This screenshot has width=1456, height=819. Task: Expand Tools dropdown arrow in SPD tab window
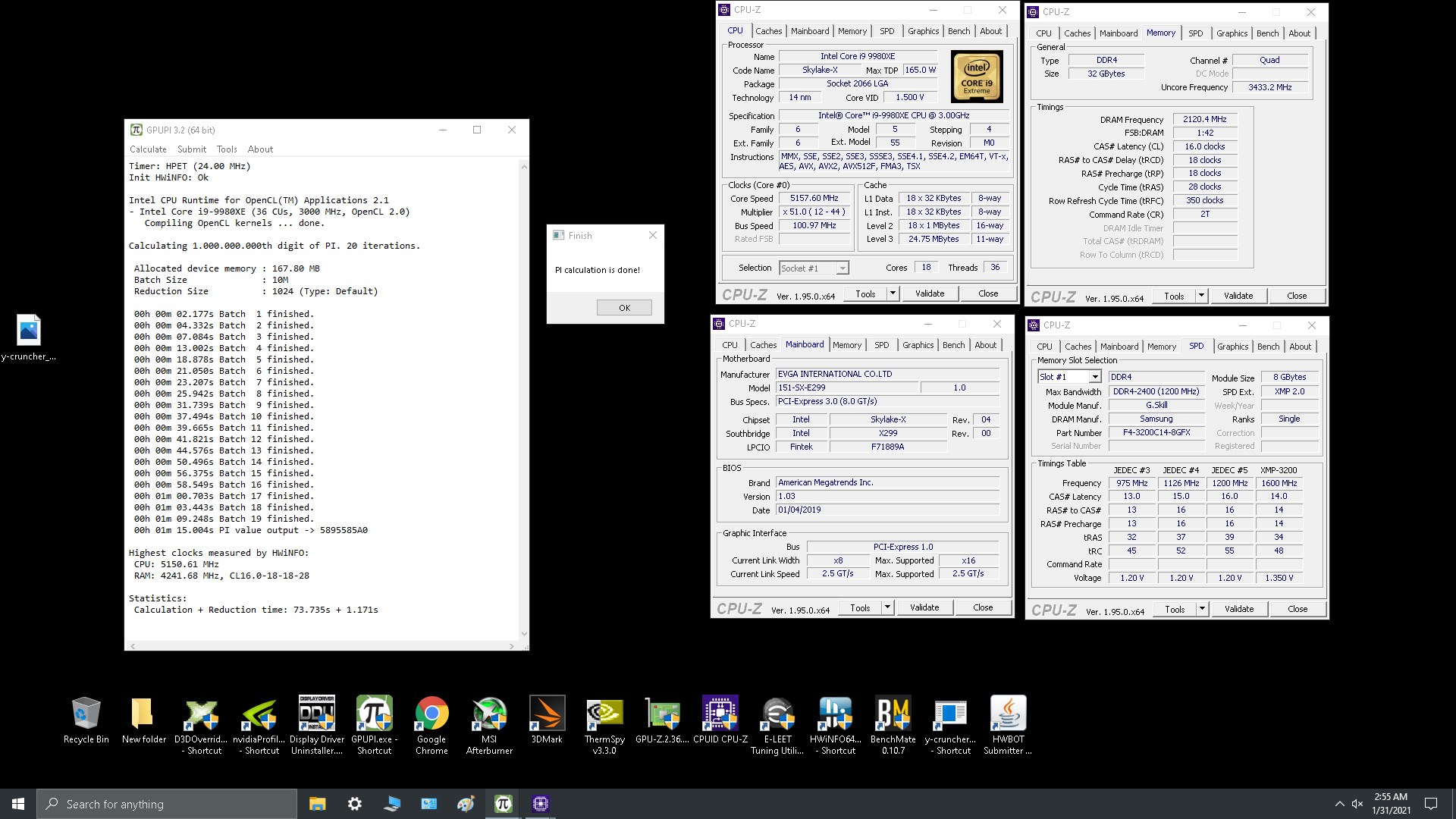tap(1202, 609)
